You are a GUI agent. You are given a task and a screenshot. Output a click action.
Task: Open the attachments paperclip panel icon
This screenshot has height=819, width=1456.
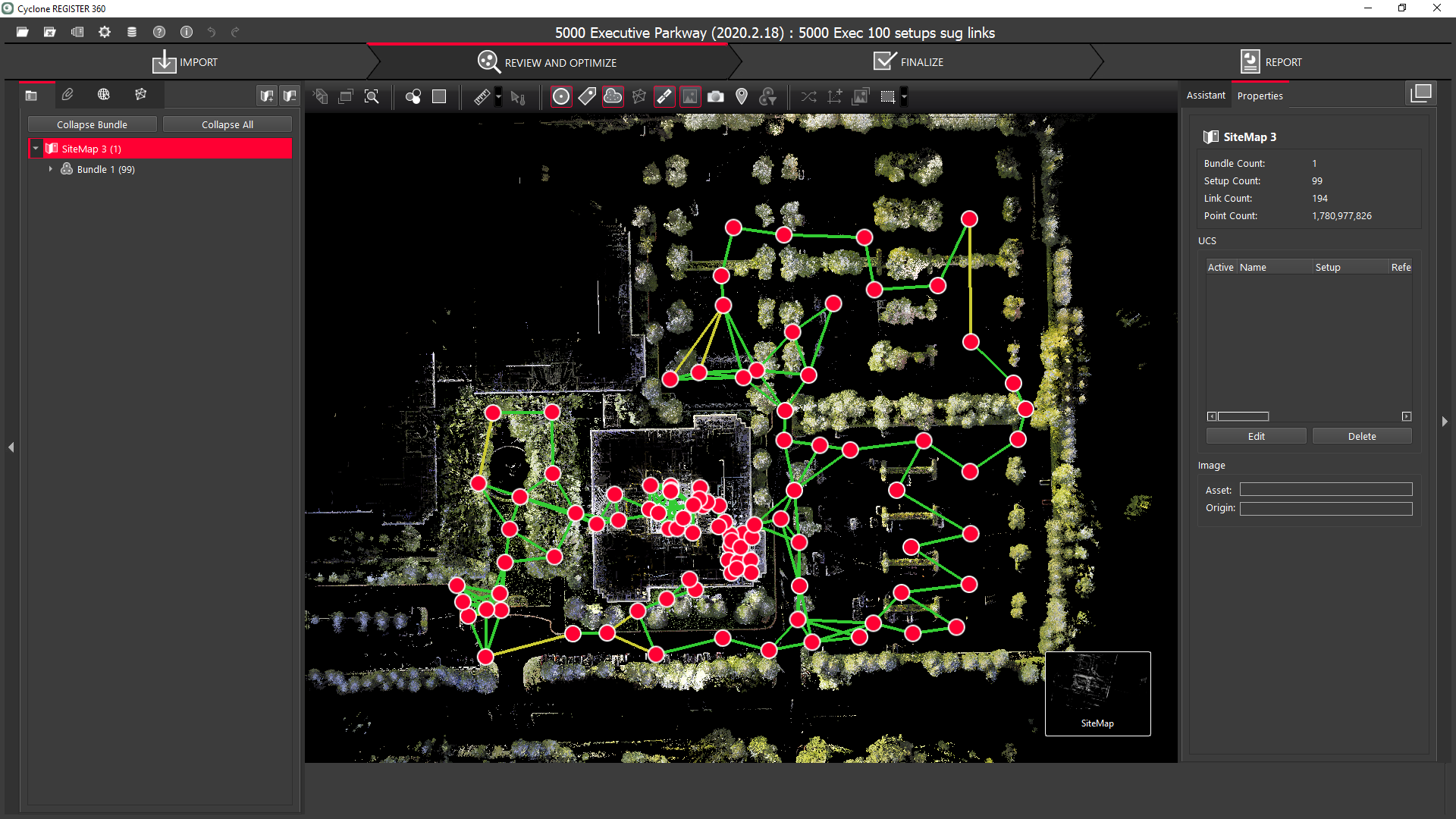(67, 95)
